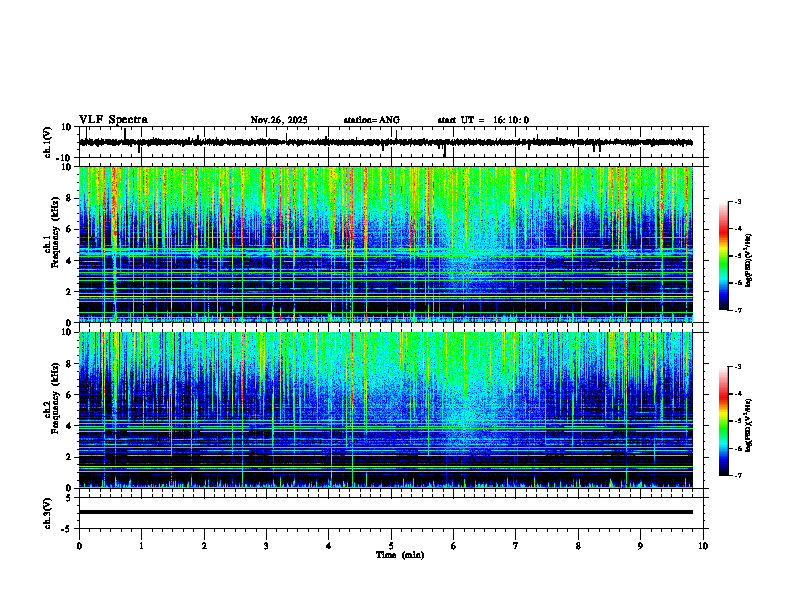
Task: Click the "5" tick on ch.3(V) axis
Action: pos(69,498)
